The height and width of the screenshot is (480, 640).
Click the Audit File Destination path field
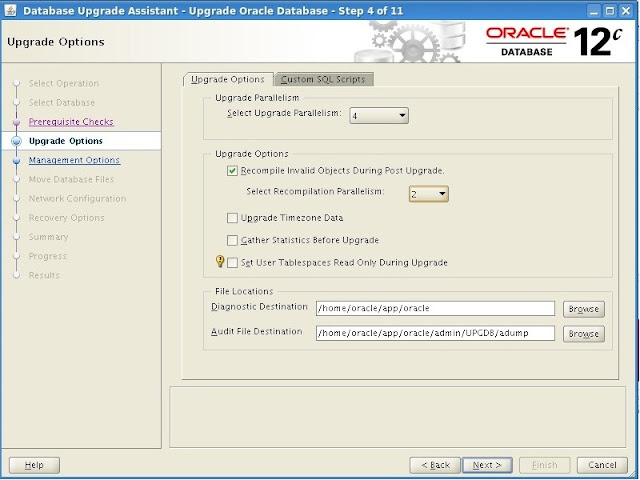pyautogui.click(x=435, y=333)
